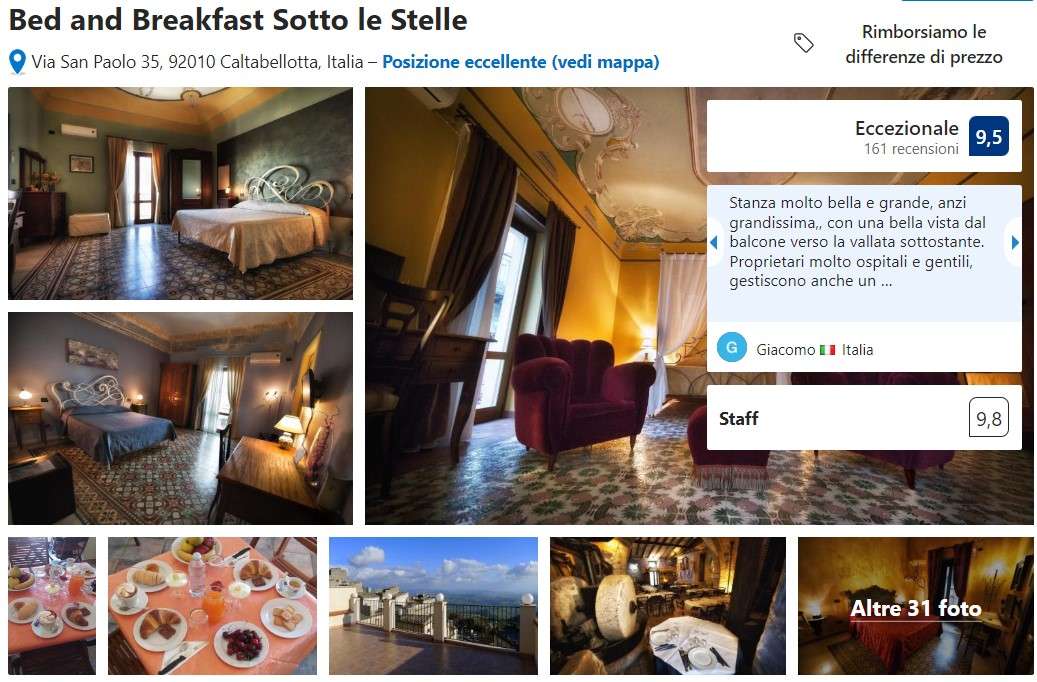
Task: Click Rimborsiamo le differenze di prezzo
Action: point(923,44)
